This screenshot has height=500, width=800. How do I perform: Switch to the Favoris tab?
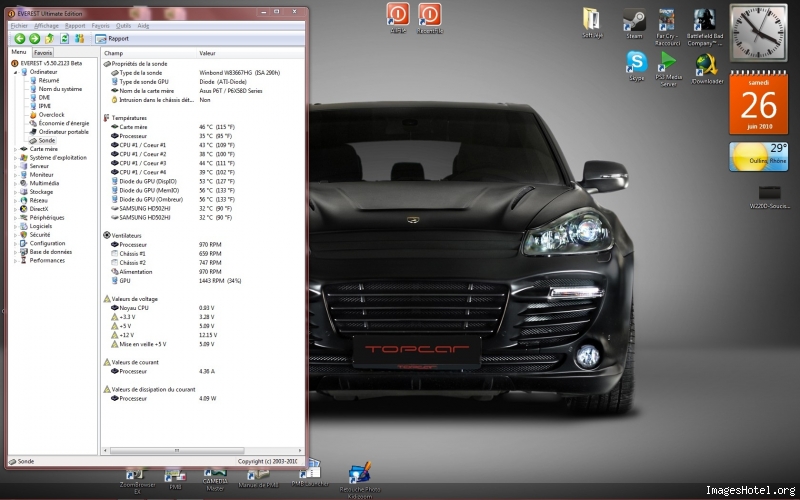[x=43, y=52]
